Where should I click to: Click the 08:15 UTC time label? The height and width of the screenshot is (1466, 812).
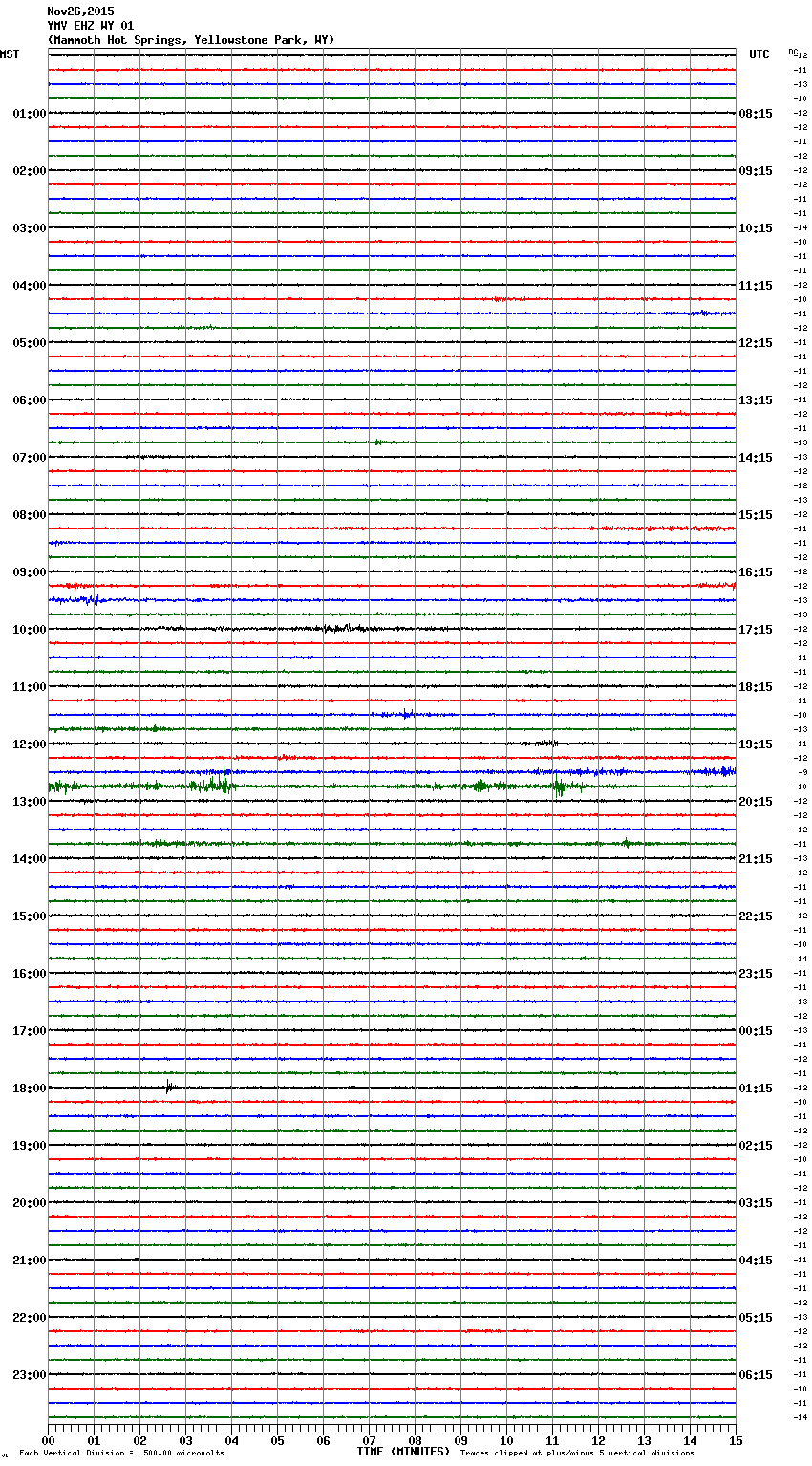coord(756,114)
